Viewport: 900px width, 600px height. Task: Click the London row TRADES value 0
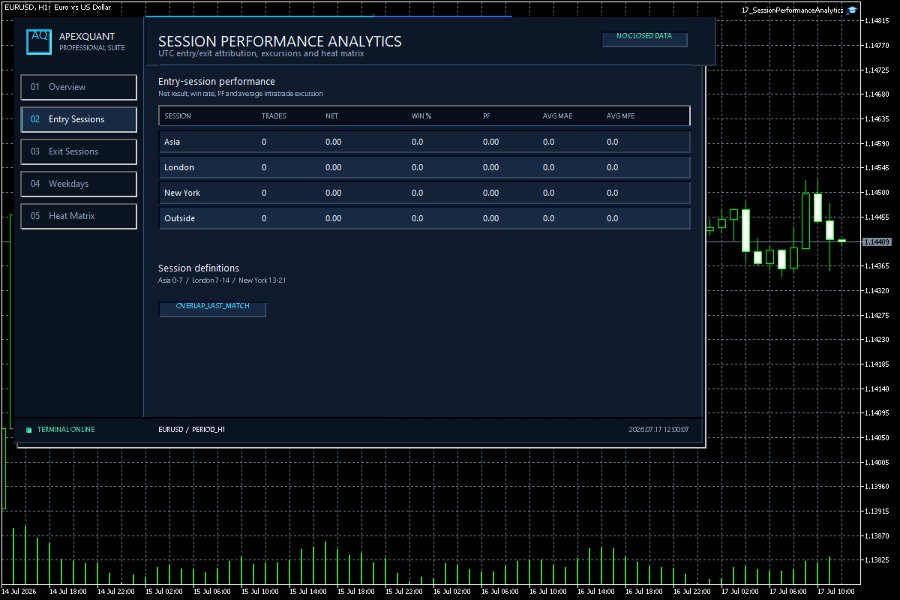point(264,167)
